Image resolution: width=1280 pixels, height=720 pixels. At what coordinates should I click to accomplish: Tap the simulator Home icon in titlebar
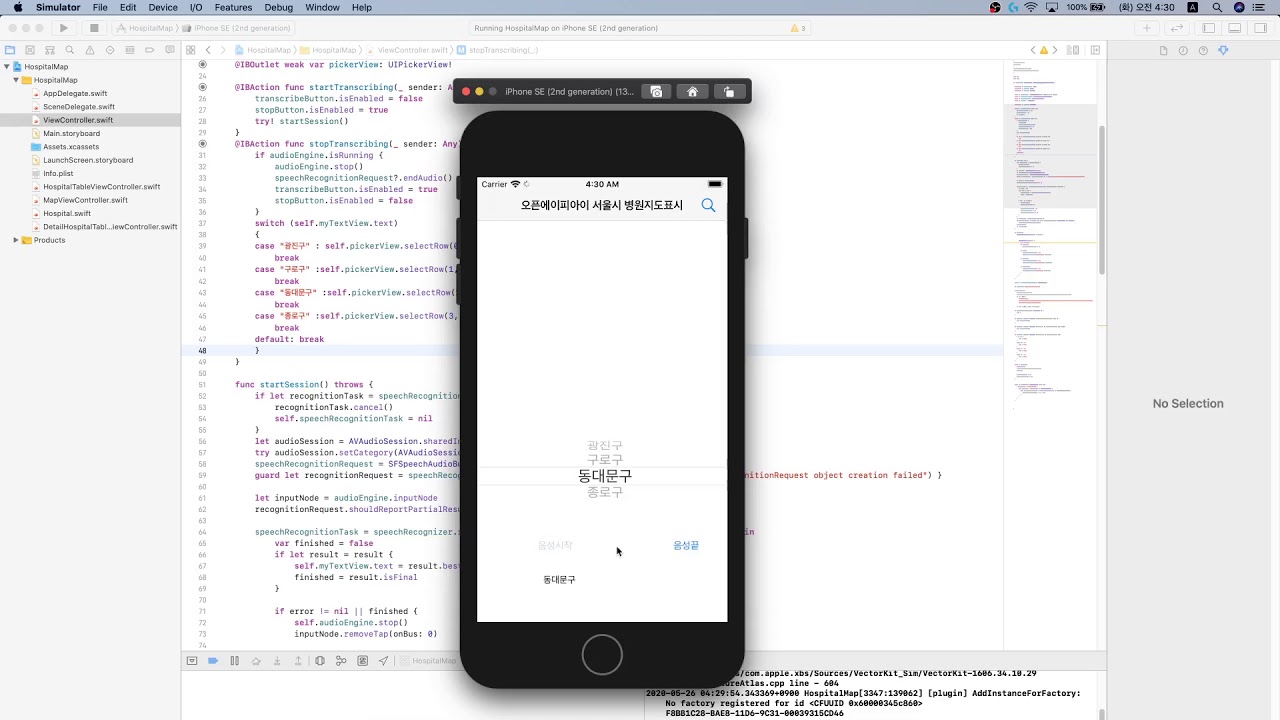[x=692, y=92]
